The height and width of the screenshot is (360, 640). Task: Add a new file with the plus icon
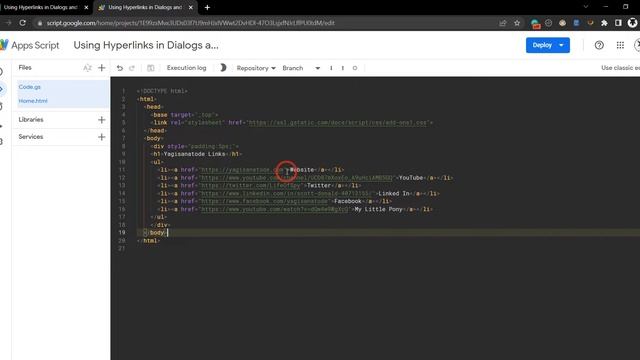click(x=102, y=68)
